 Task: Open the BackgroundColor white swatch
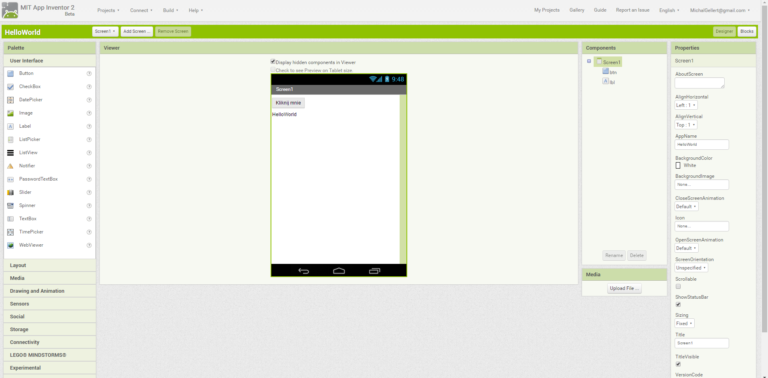(678, 165)
